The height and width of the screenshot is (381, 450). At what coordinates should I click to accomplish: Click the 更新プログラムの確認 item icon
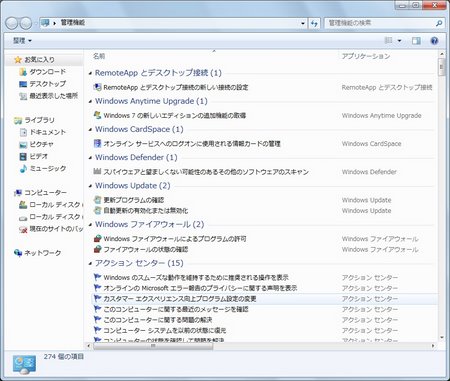97,200
